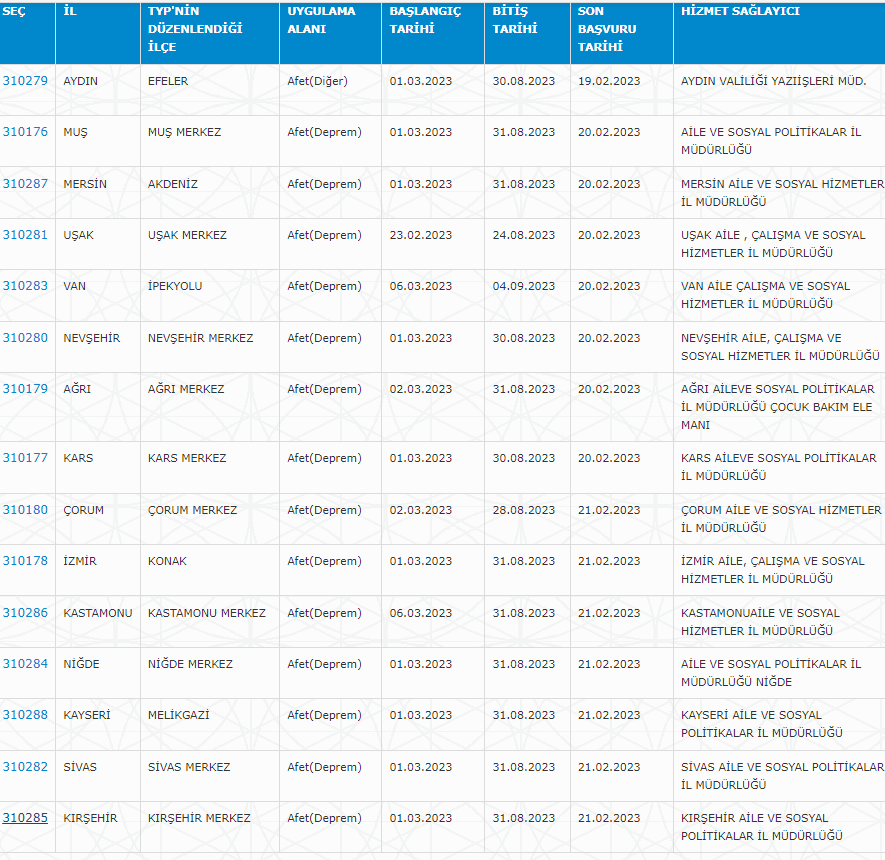
Task: Click the SİVAS MERKEZ cell
Action: pyautogui.click(x=209, y=776)
